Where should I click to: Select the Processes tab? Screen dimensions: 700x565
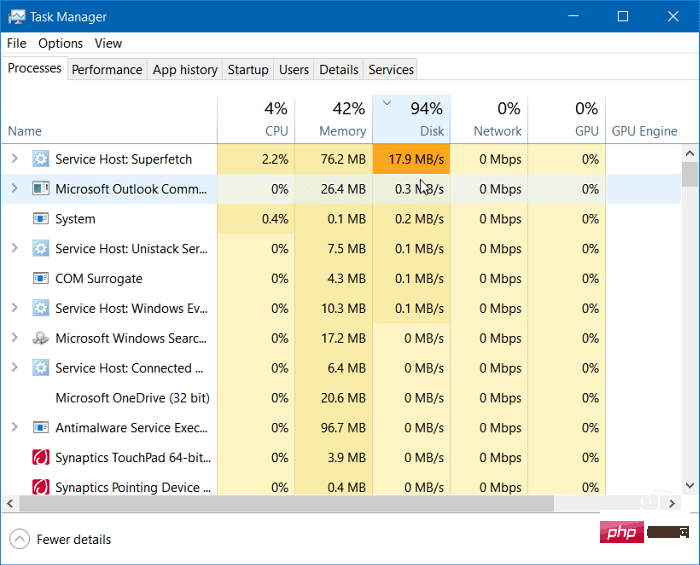[x=34, y=68]
